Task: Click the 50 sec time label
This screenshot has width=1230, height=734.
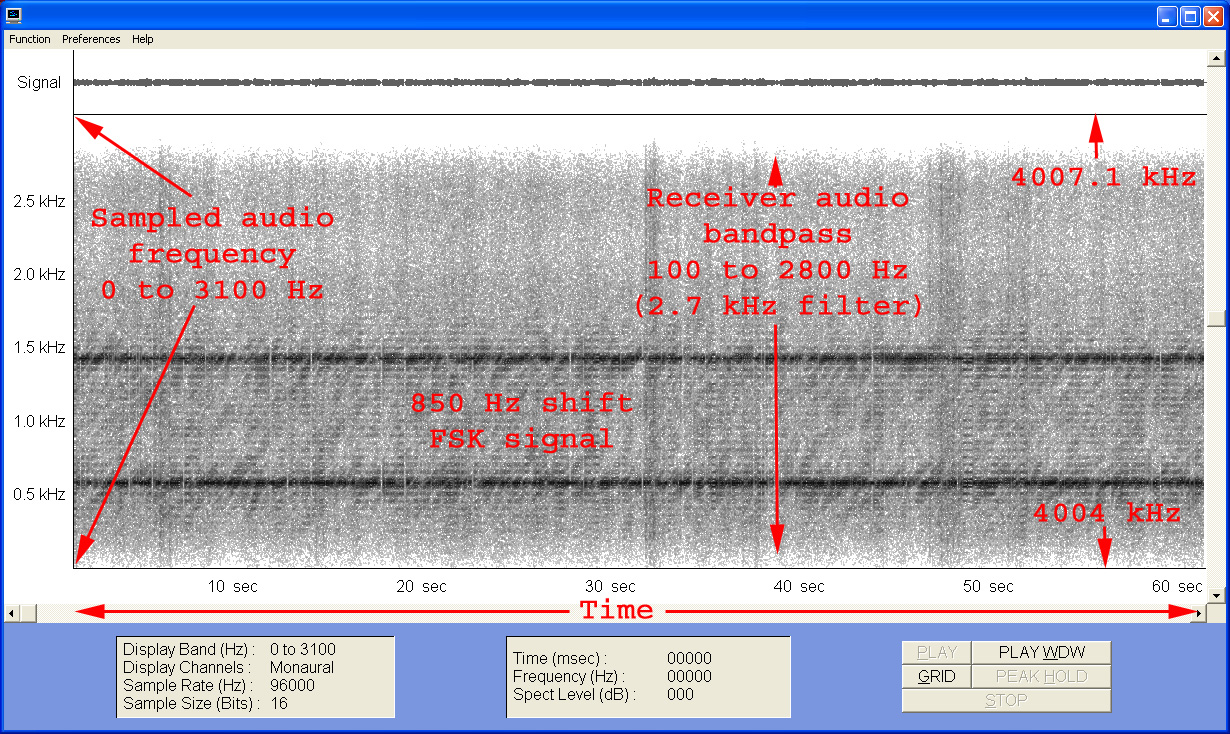Action: [988, 587]
